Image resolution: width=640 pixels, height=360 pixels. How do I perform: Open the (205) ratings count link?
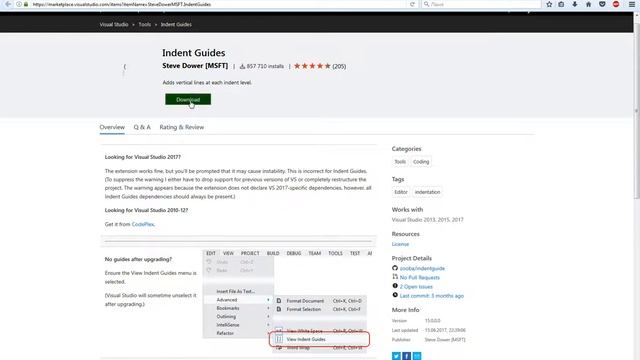click(x=339, y=66)
